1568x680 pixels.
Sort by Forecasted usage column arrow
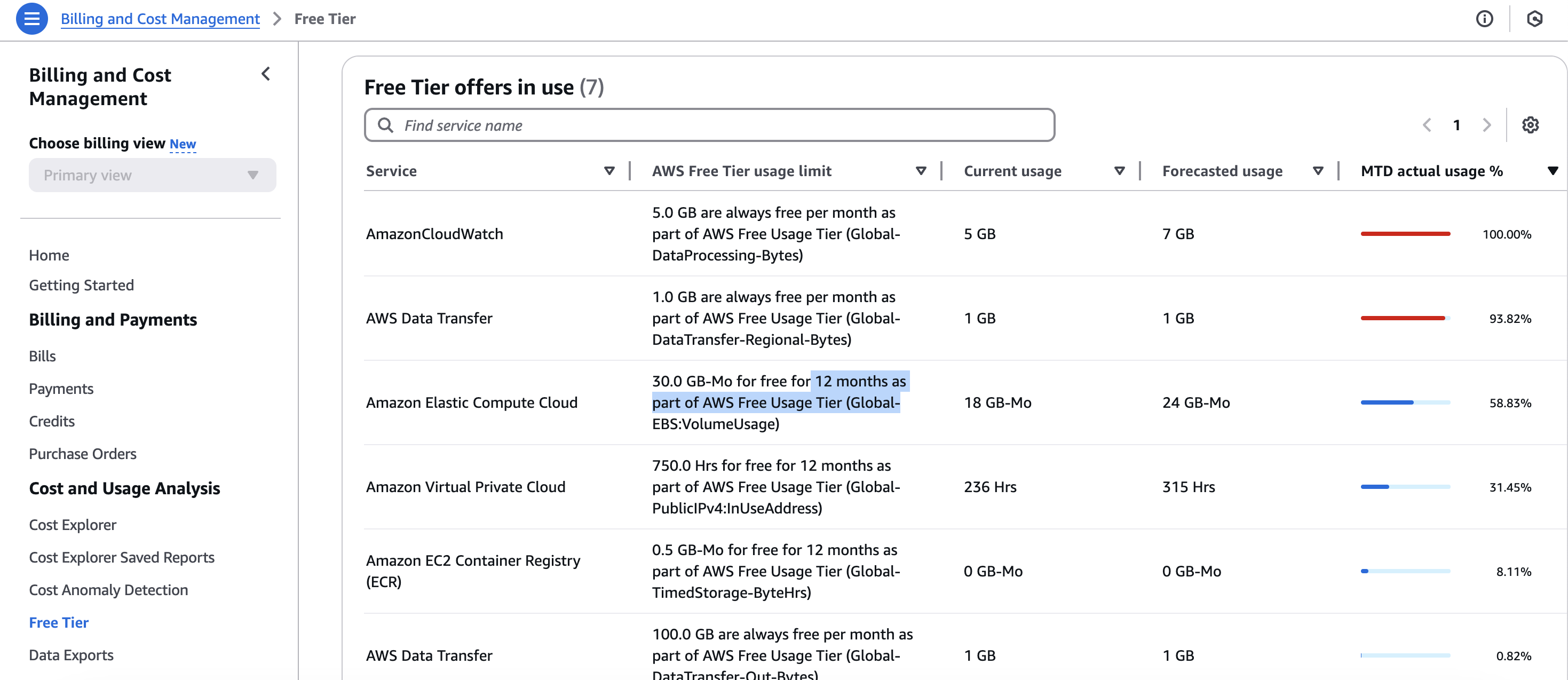[x=1318, y=171]
